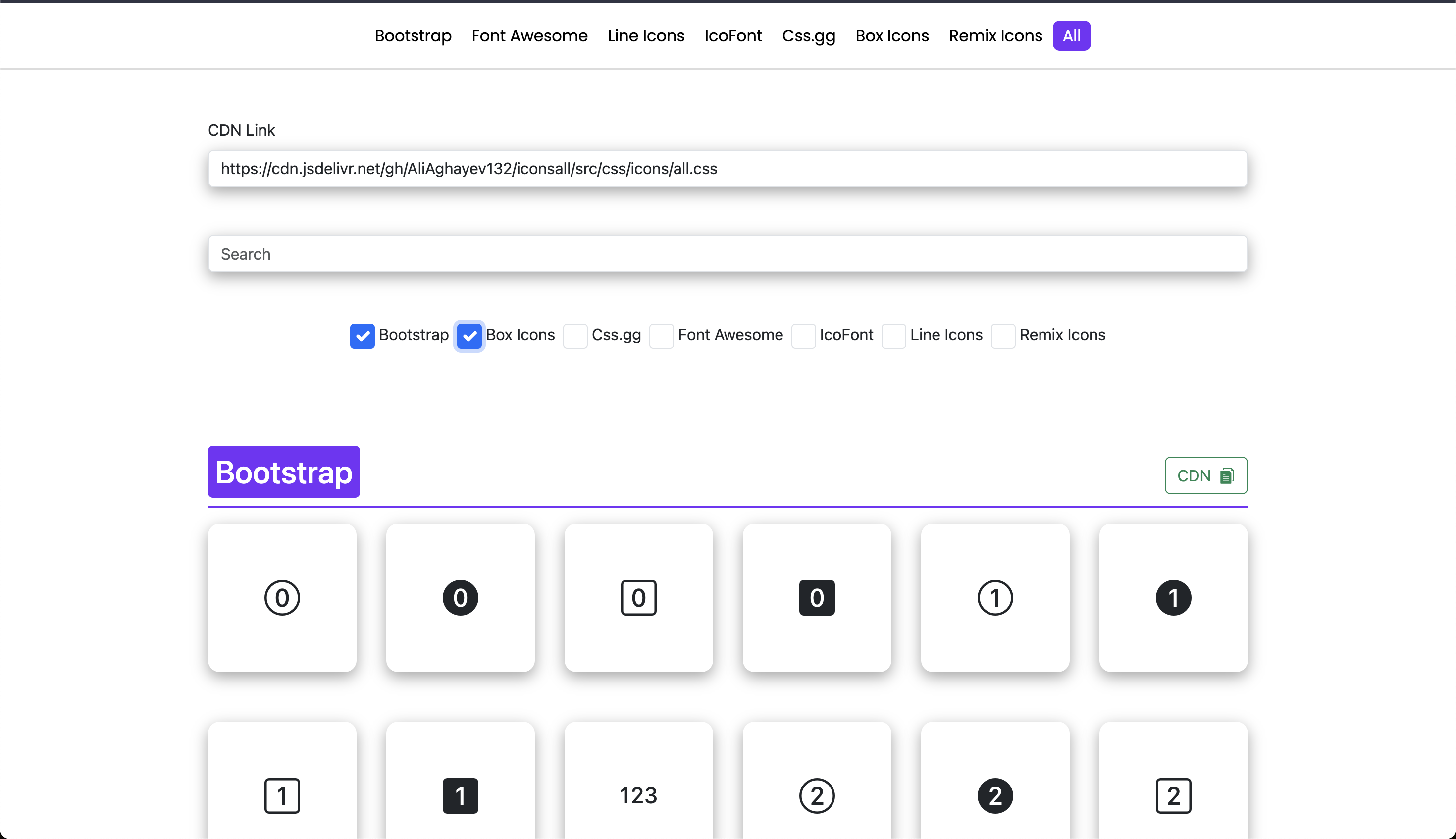Click the CDN Link URL field

click(727, 169)
